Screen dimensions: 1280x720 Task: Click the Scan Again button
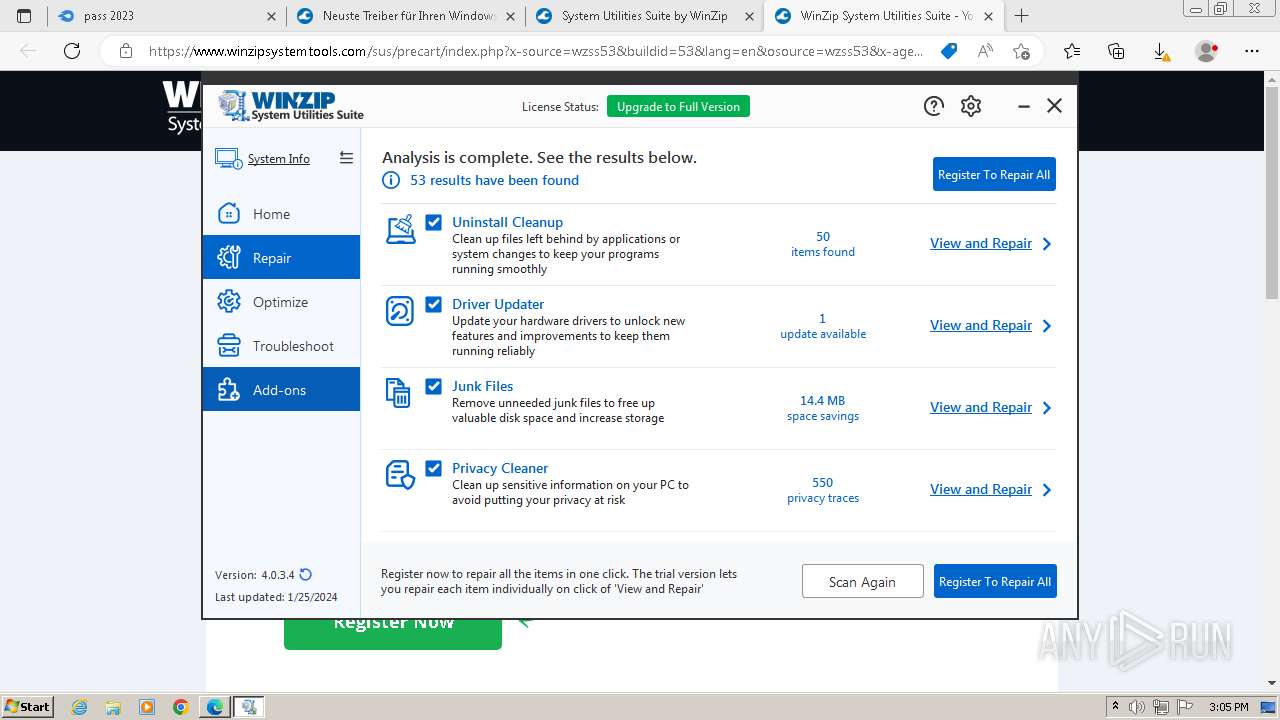[x=862, y=581]
